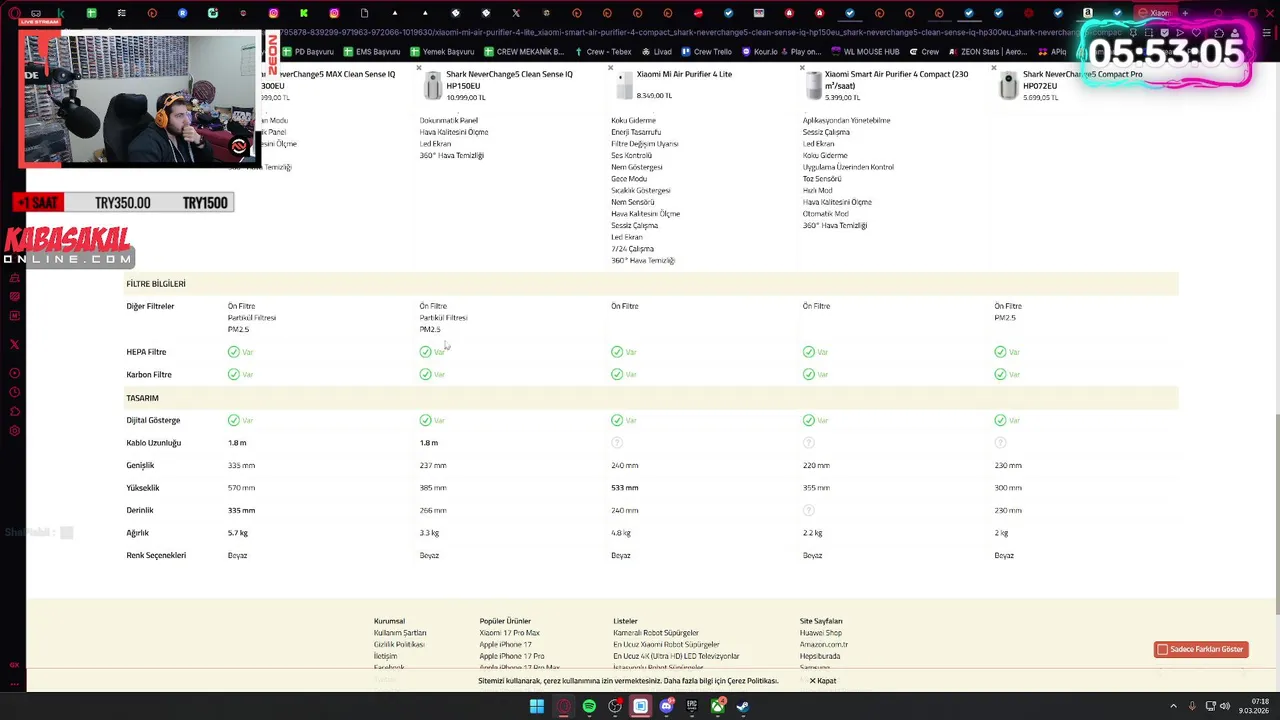Open CREW MEKANİK bookmark
The image size is (1280, 720).
(x=524, y=52)
